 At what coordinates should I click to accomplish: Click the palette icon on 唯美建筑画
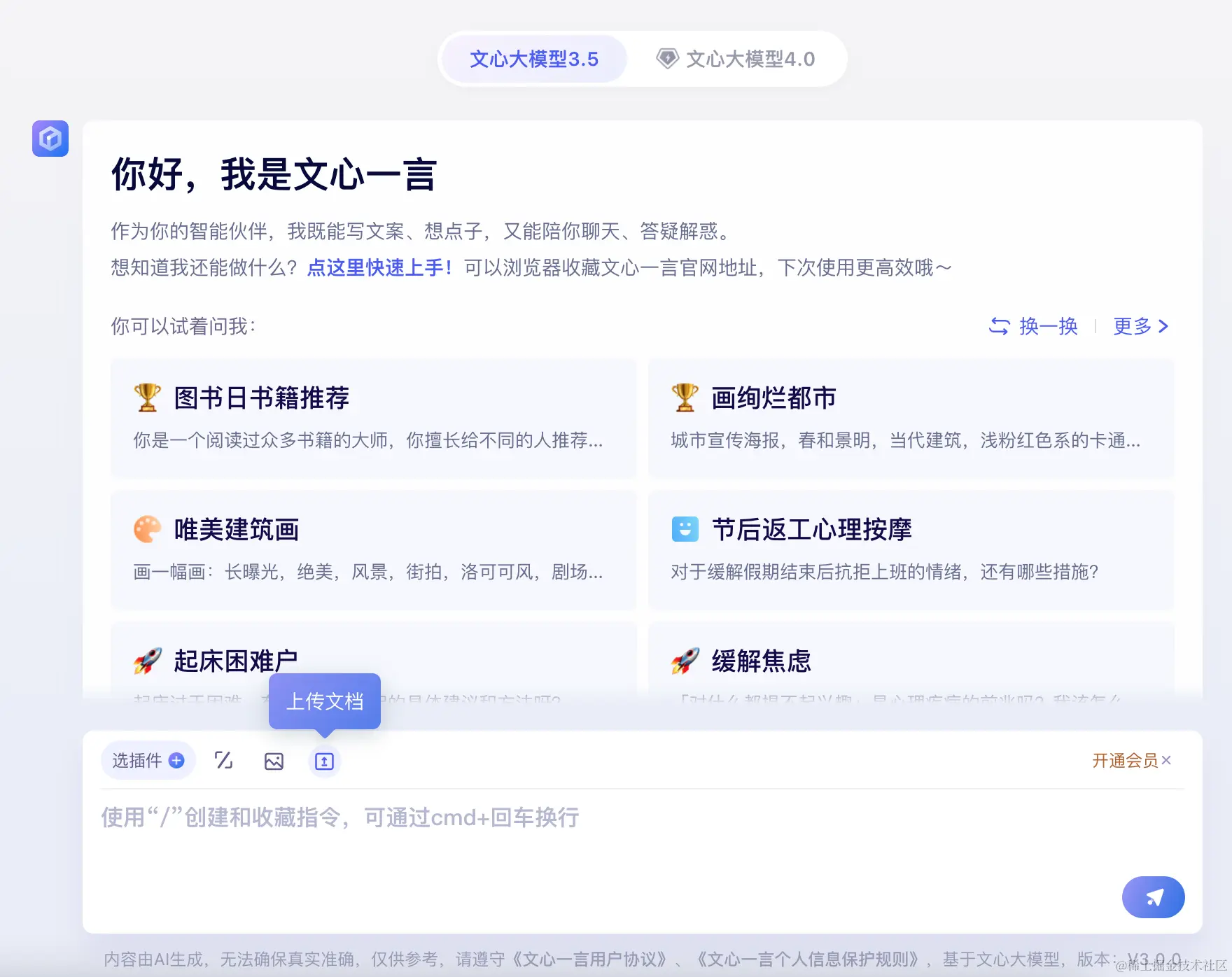point(147,529)
